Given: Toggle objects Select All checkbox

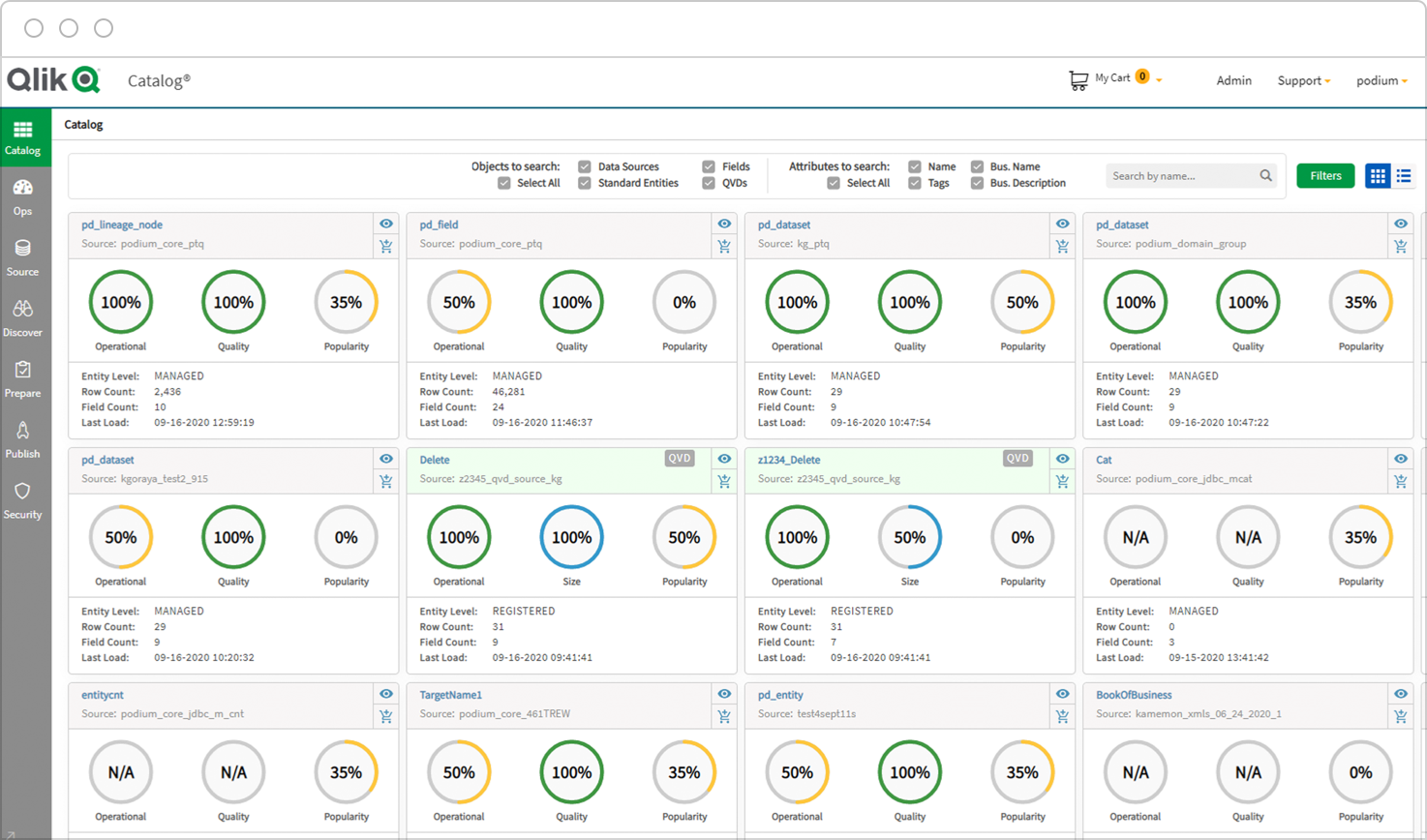Looking at the screenshot, I should [504, 183].
